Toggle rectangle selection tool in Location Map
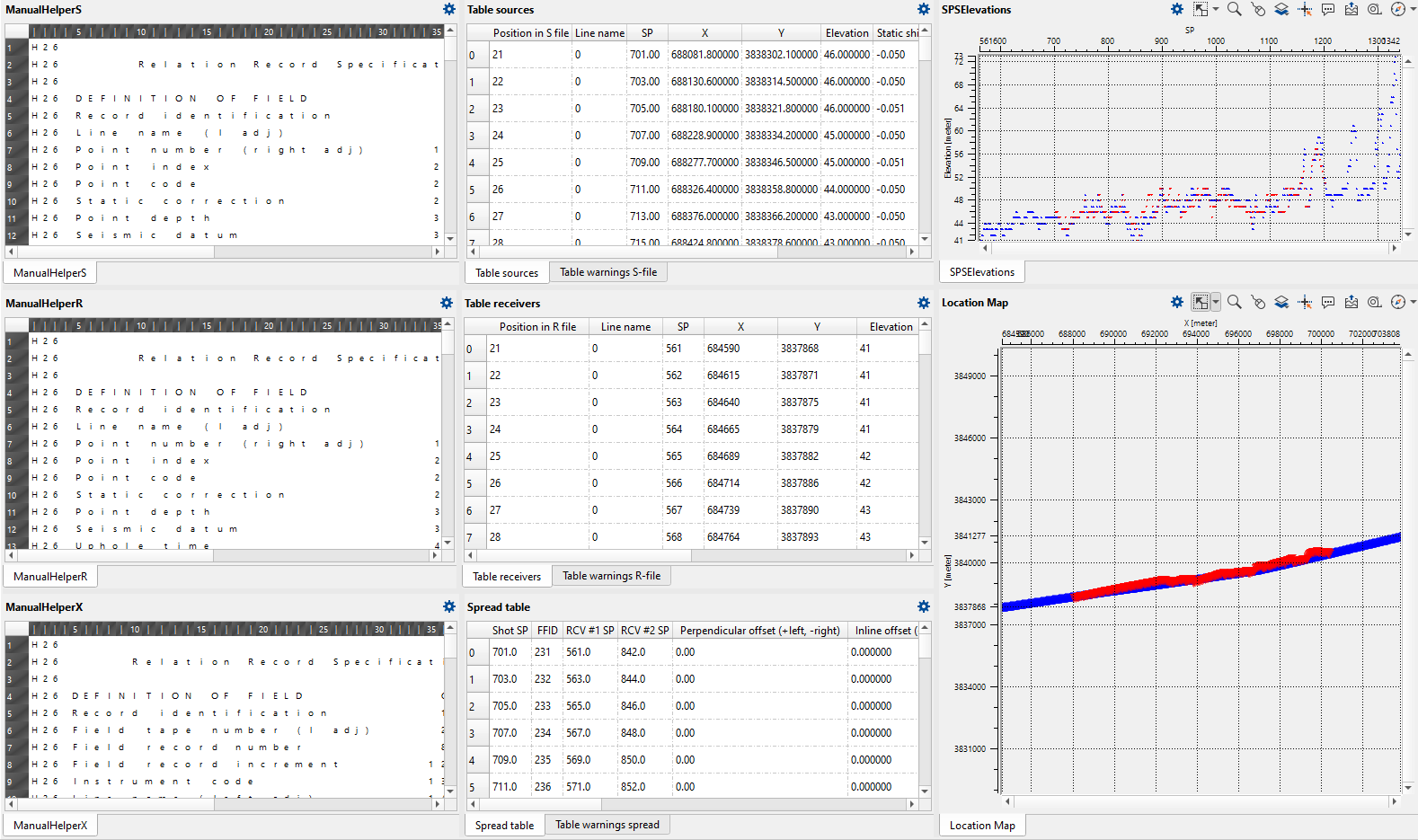This screenshot has width=1418, height=840. coord(1201,303)
